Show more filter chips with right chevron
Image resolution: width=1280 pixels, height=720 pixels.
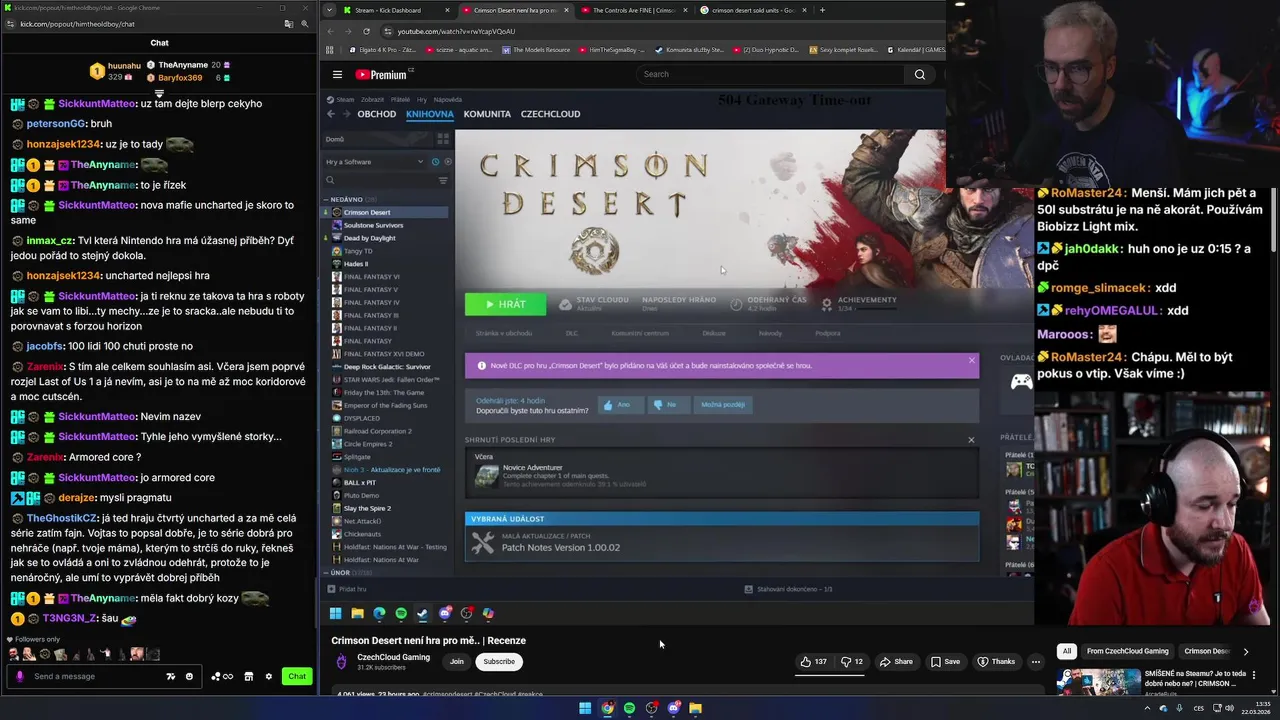[1245, 651]
